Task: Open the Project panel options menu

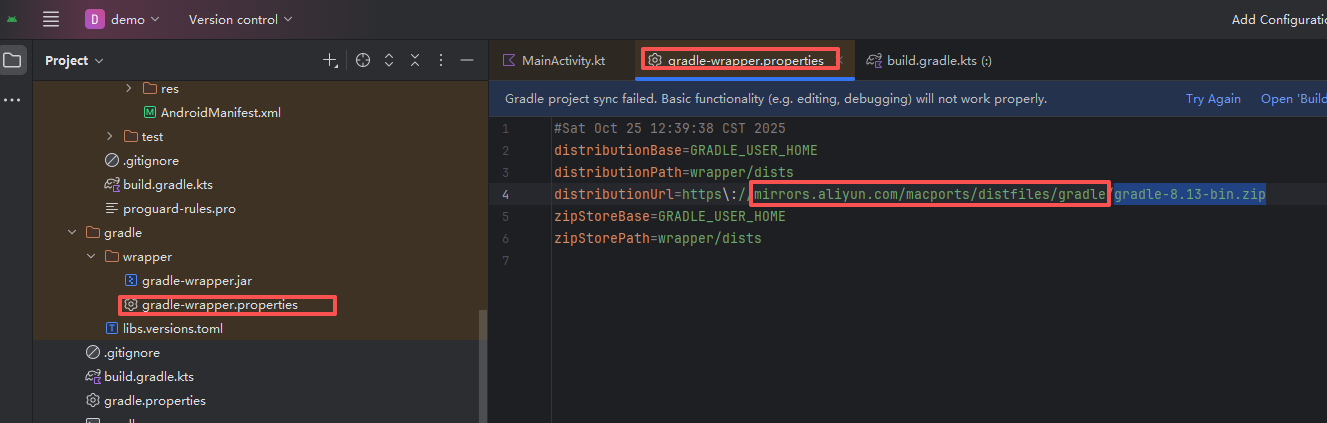Action: [x=440, y=61]
